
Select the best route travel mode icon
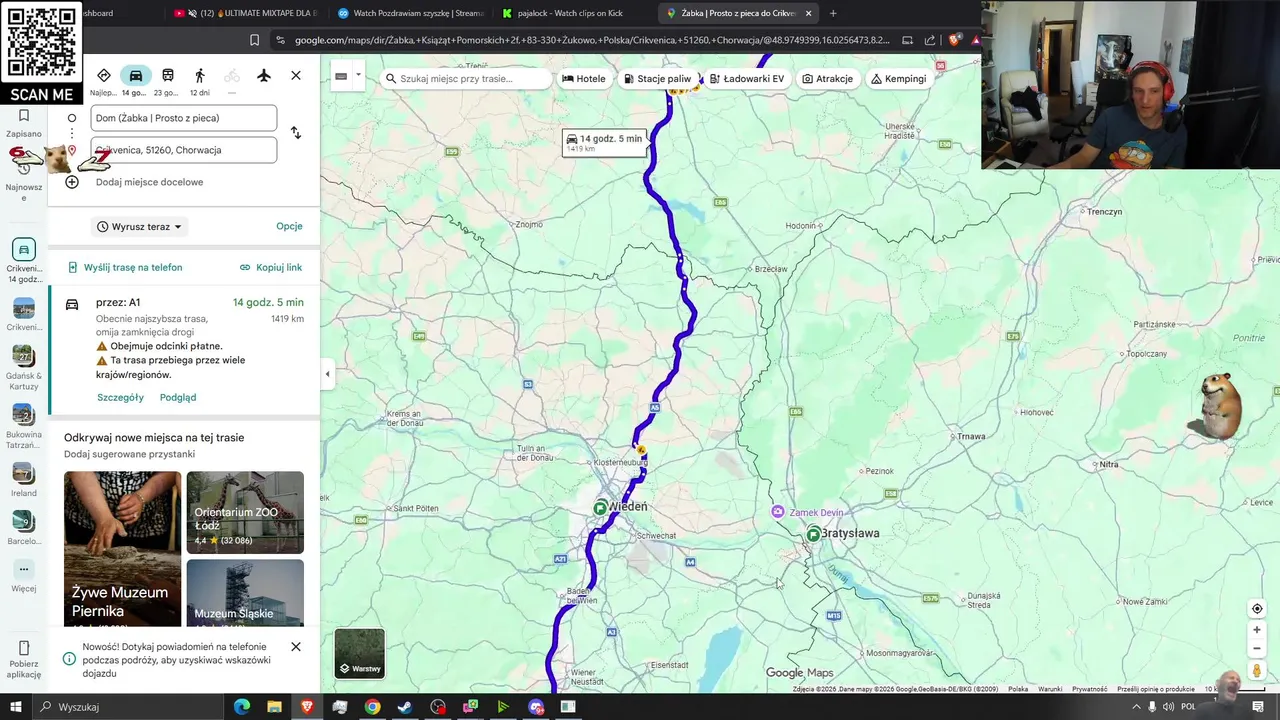point(104,76)
